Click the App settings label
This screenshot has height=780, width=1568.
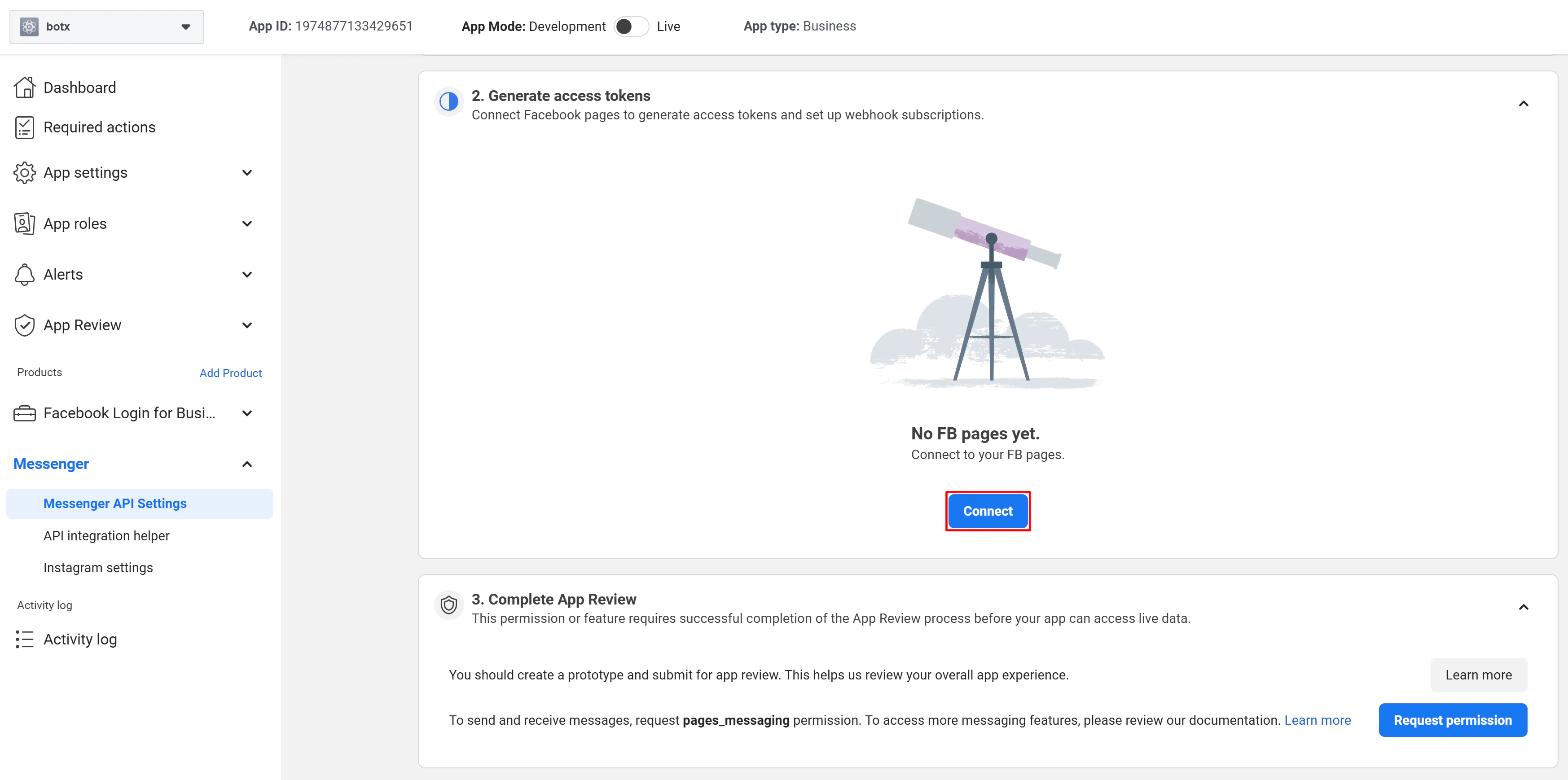click(x=85, y=173)
